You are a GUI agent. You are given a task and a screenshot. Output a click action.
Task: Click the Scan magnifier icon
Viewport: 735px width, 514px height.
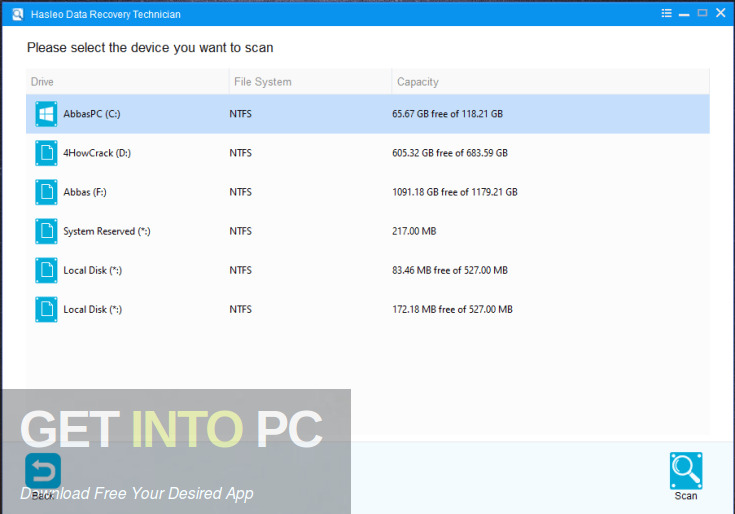tap(686, 470)
